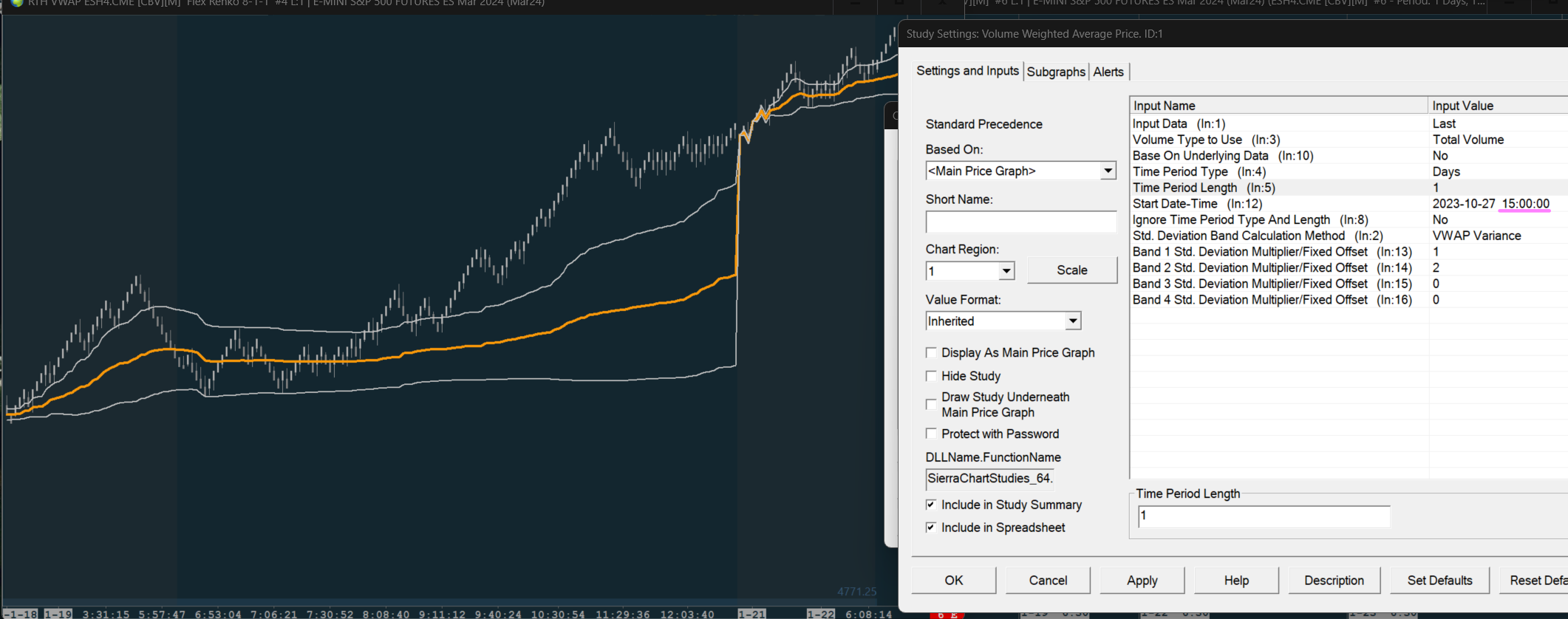
Task: Click into the Short Name field
Action: point(1020,222)
